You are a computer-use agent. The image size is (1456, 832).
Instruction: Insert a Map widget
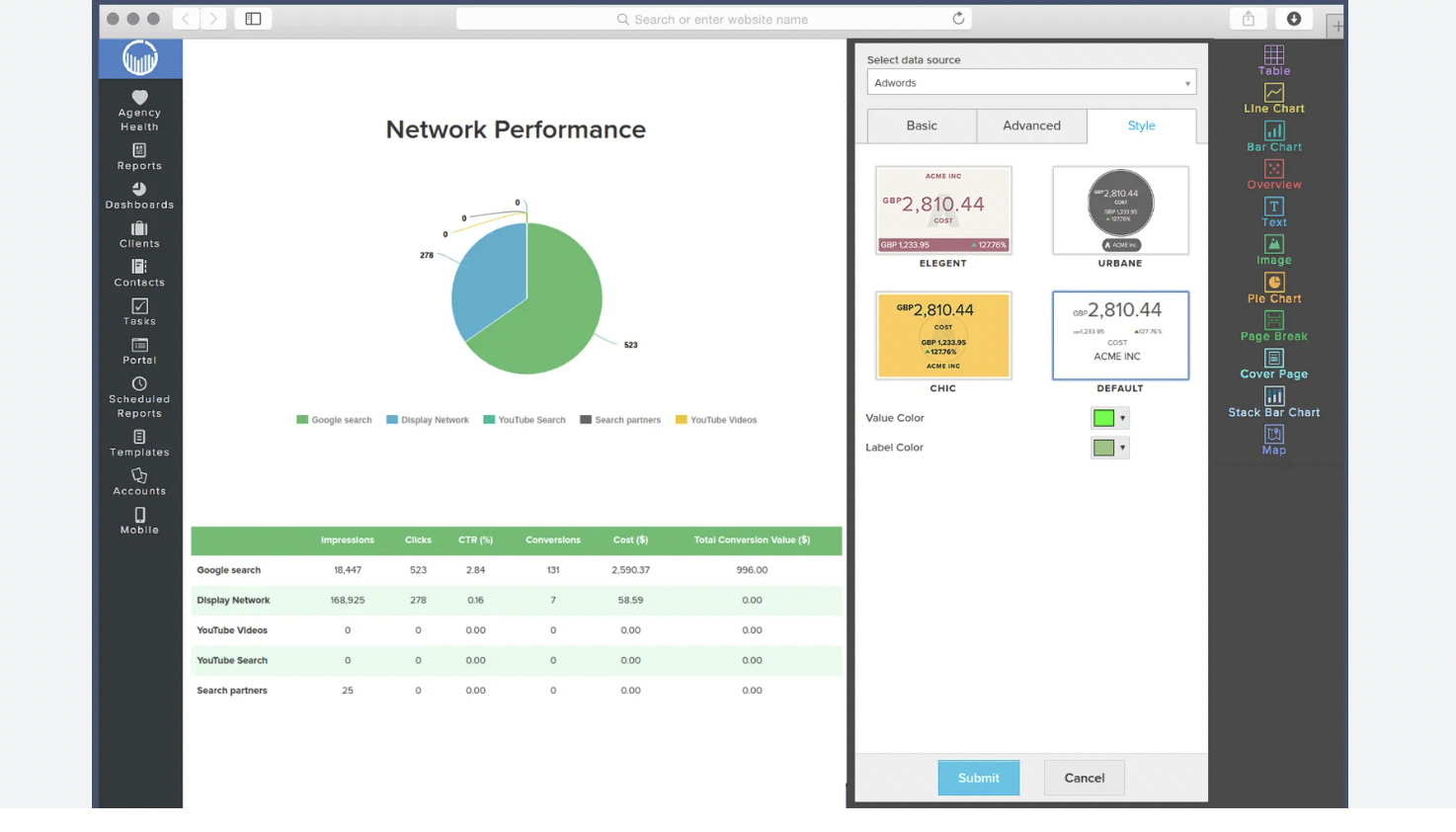[1273, 440]
